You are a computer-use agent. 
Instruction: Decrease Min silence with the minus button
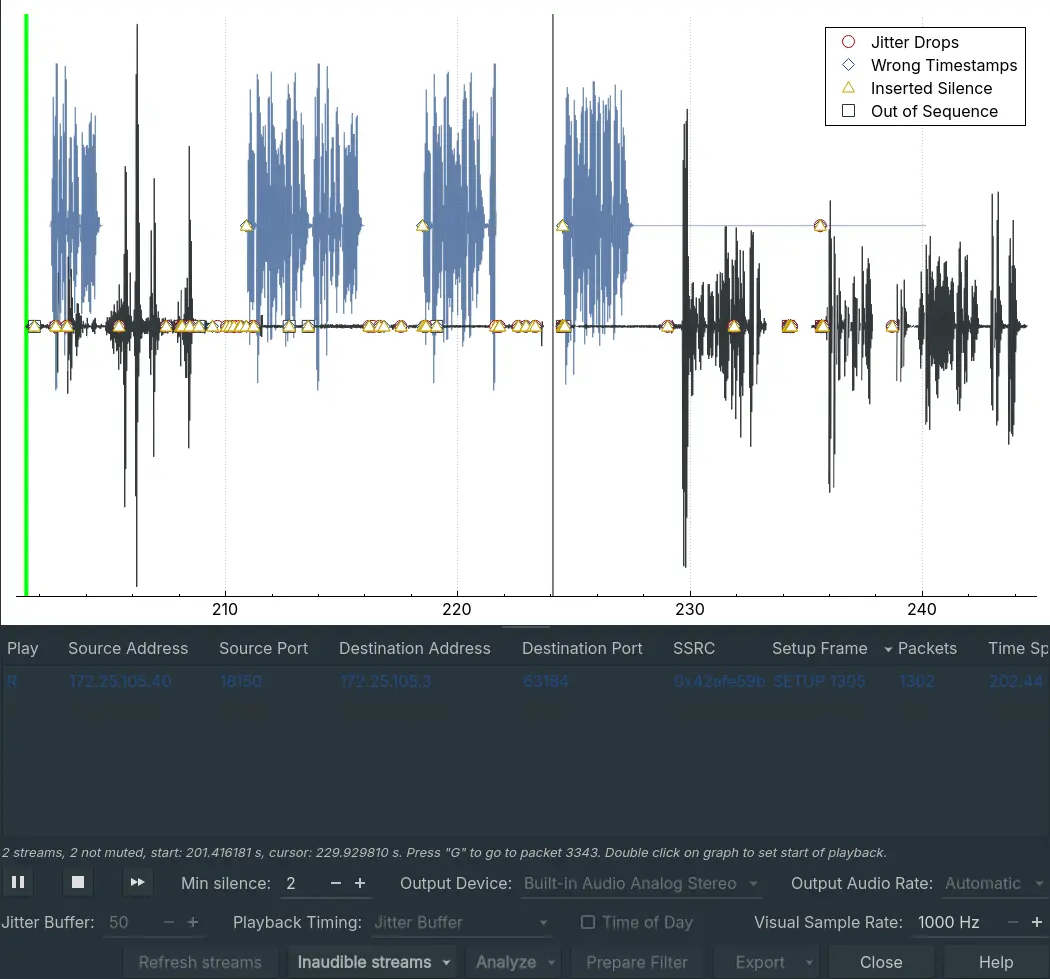point(336,884)
